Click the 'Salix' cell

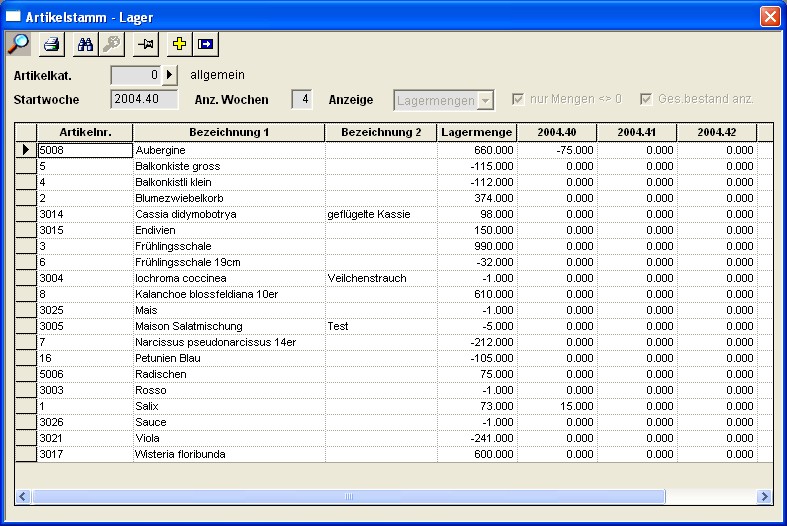[x=229, y=406]
